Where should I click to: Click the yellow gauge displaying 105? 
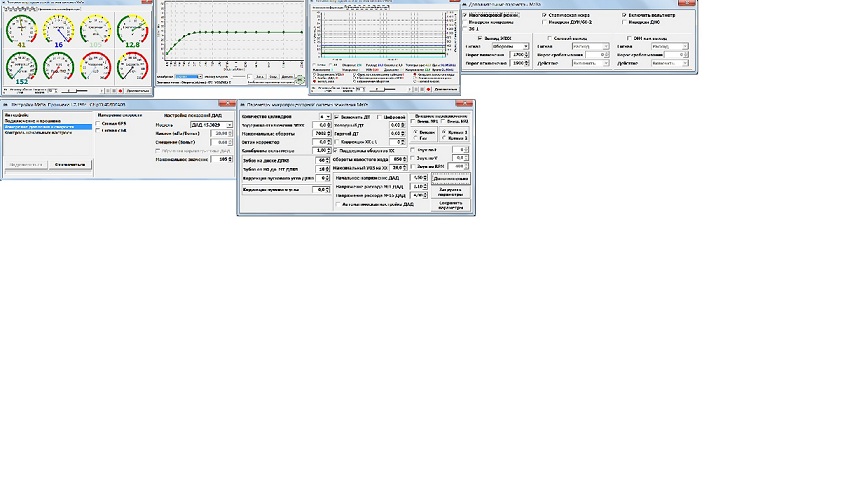click(x=96, y=30)
